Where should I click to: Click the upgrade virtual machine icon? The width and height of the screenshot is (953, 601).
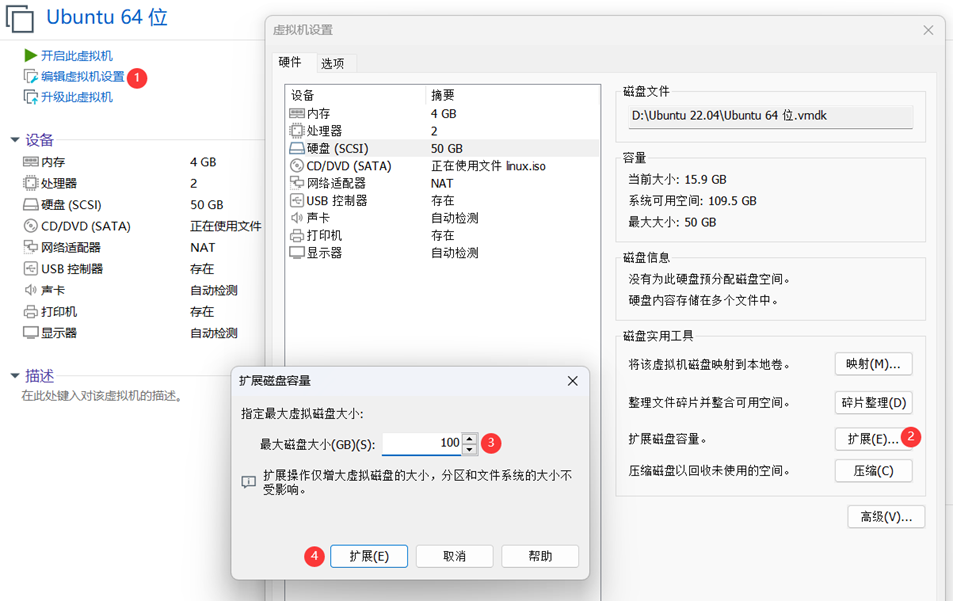pos(30,97)
